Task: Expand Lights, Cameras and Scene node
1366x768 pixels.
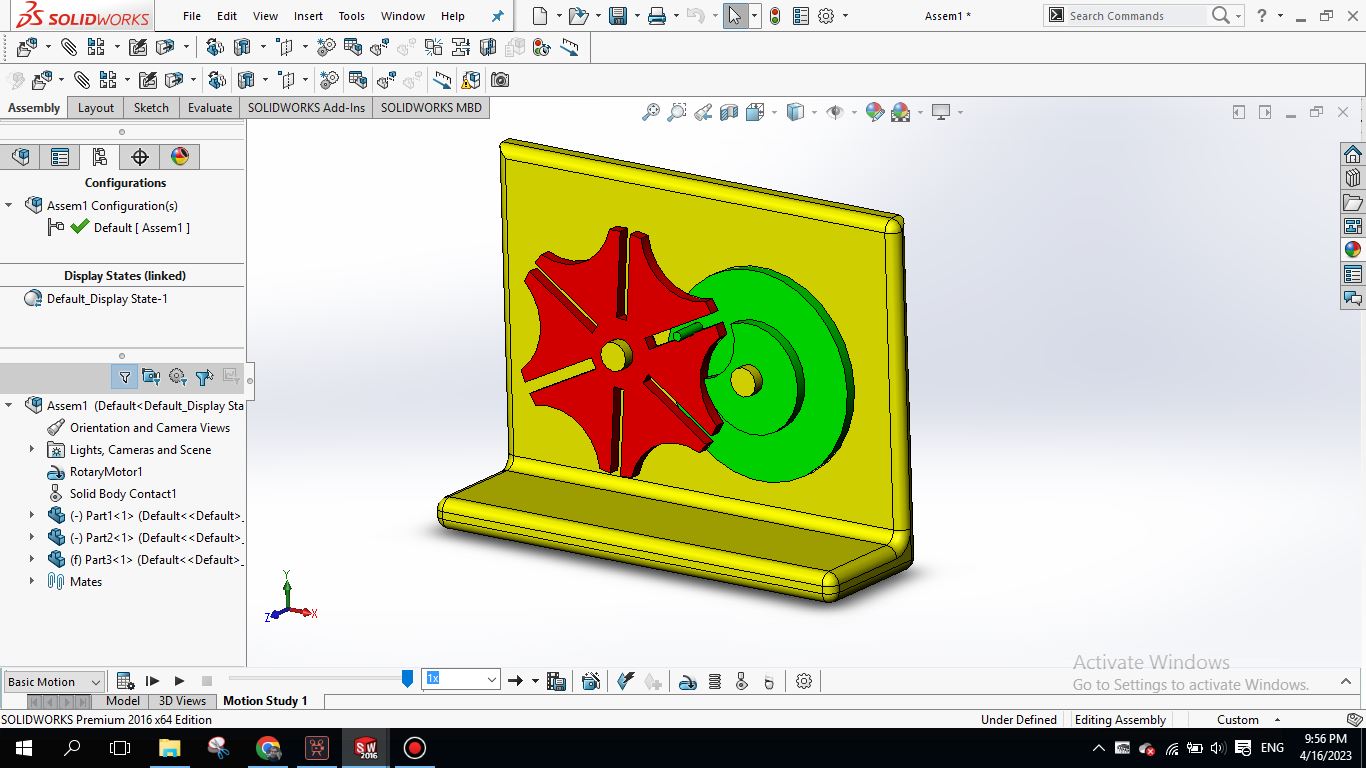Action: point(32,450)
